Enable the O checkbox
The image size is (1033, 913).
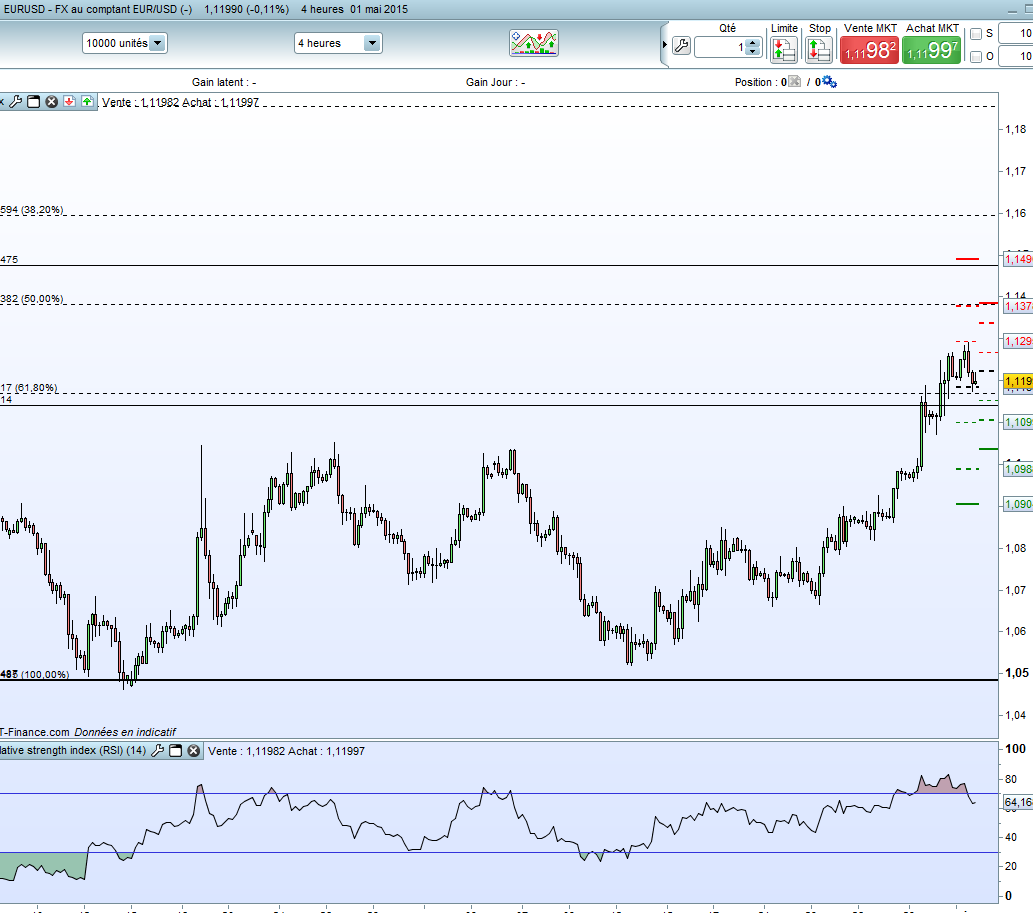pyautogui.click(x=976, y=57)
